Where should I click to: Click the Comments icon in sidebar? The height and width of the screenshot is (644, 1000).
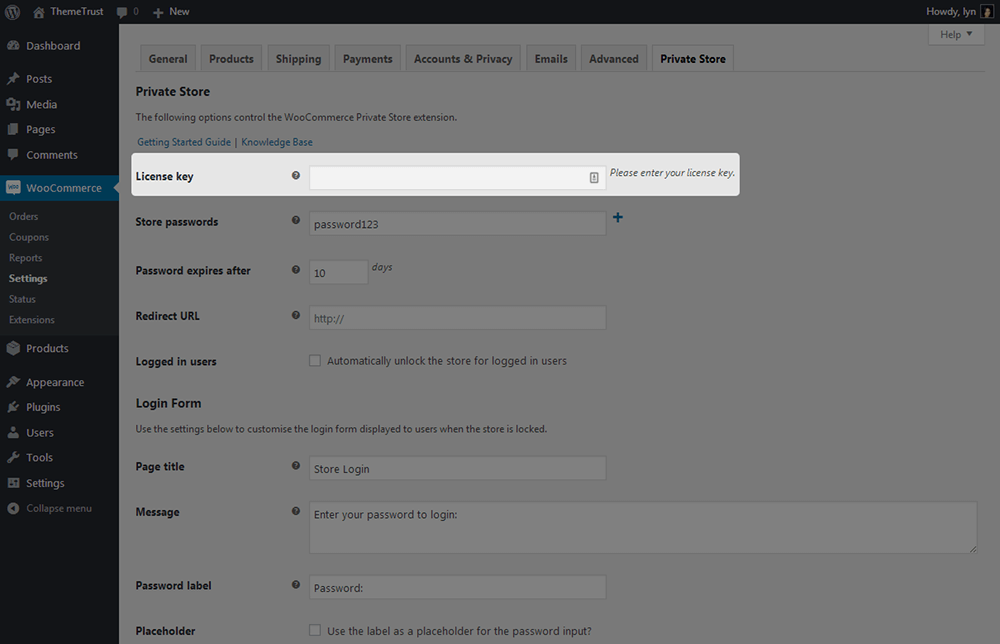pos(13,154)
